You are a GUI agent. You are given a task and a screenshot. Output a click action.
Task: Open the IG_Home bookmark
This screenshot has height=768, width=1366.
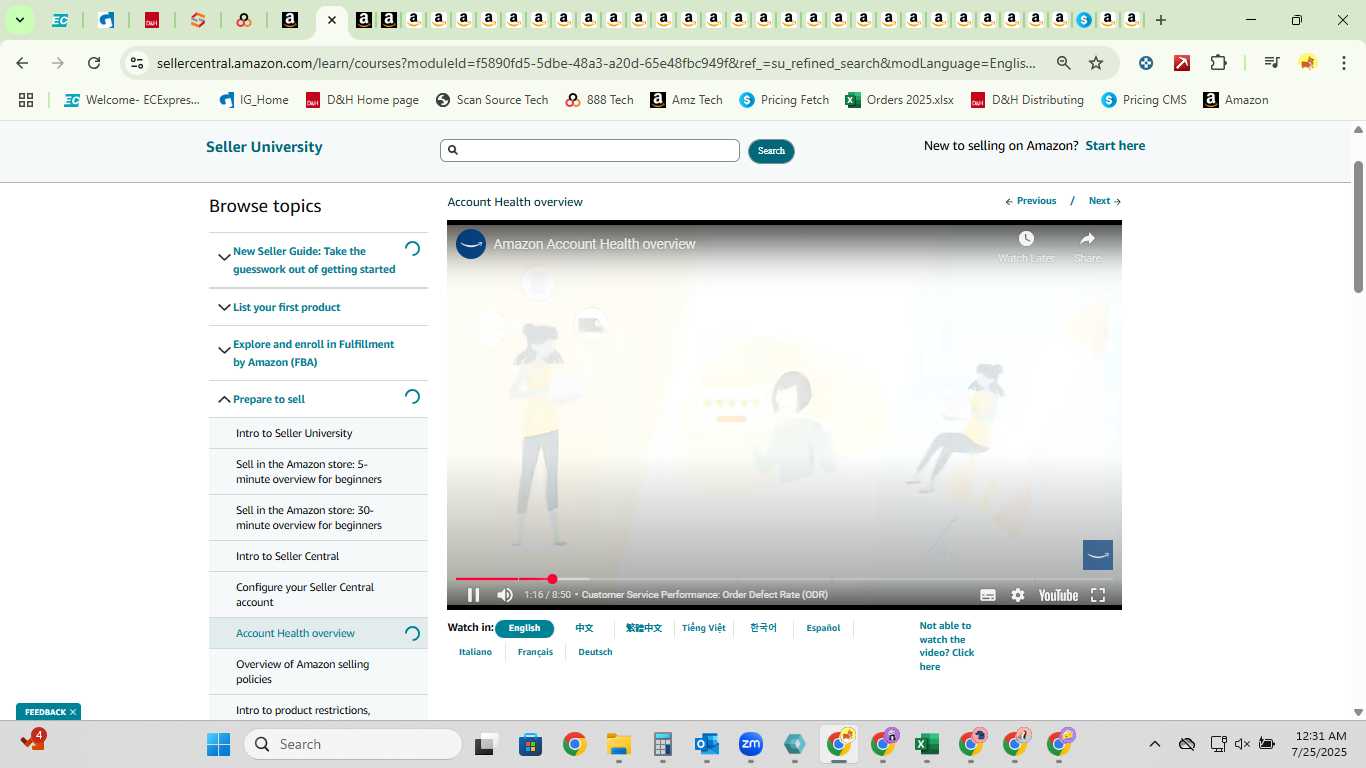pyautogui.click(x=254, y=100)
